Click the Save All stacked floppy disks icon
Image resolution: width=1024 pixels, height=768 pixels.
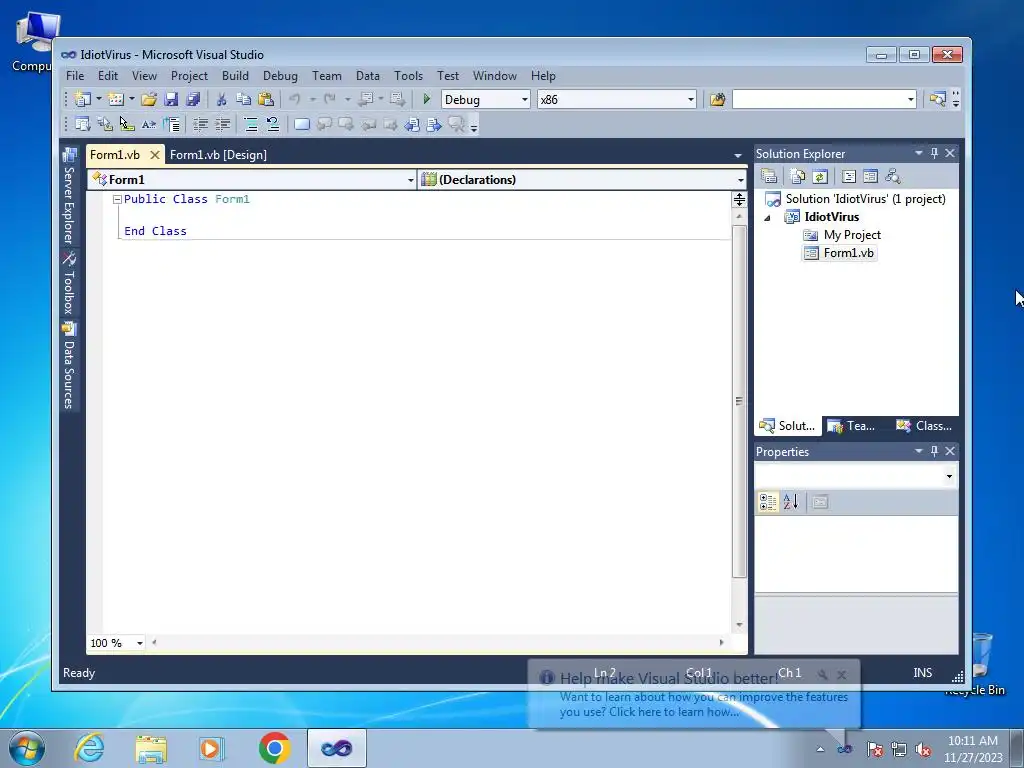tap(193, 99)
